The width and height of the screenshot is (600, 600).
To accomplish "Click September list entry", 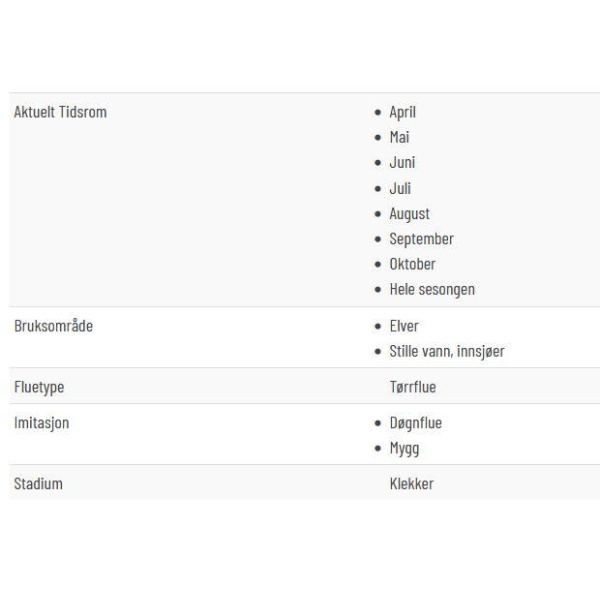I will coord(422,240).
